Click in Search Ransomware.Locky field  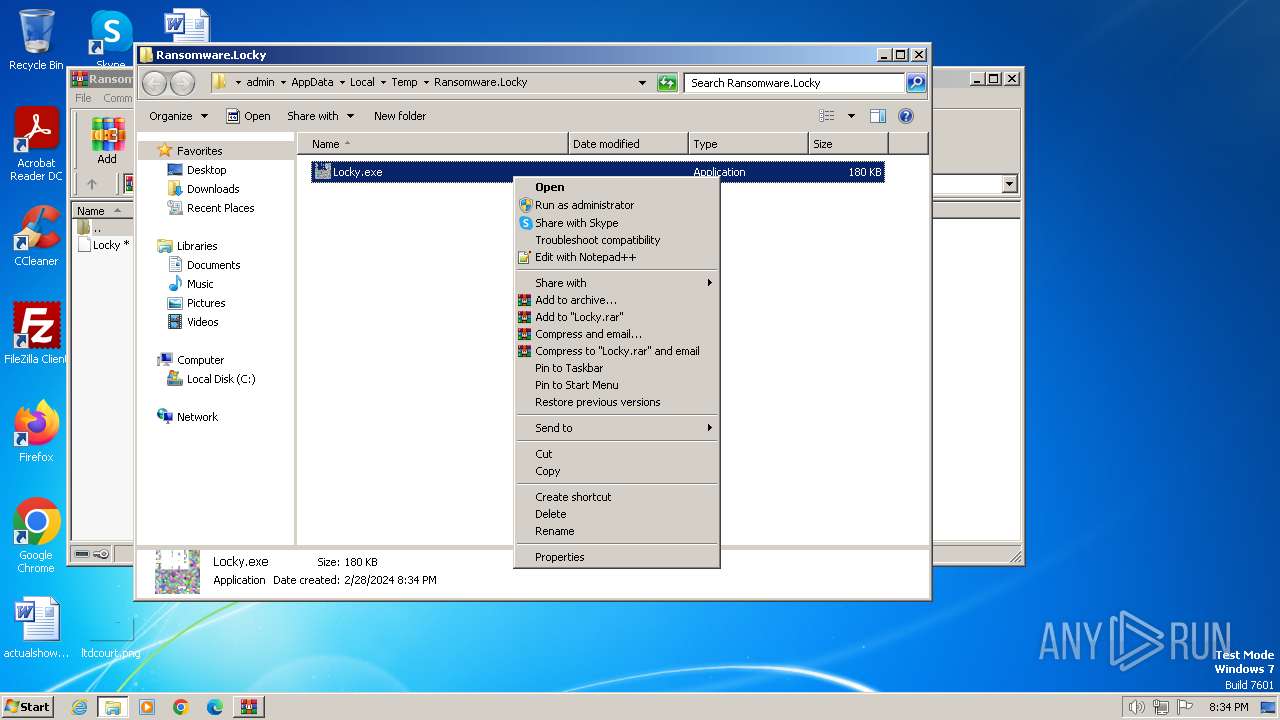coord(795,83)
